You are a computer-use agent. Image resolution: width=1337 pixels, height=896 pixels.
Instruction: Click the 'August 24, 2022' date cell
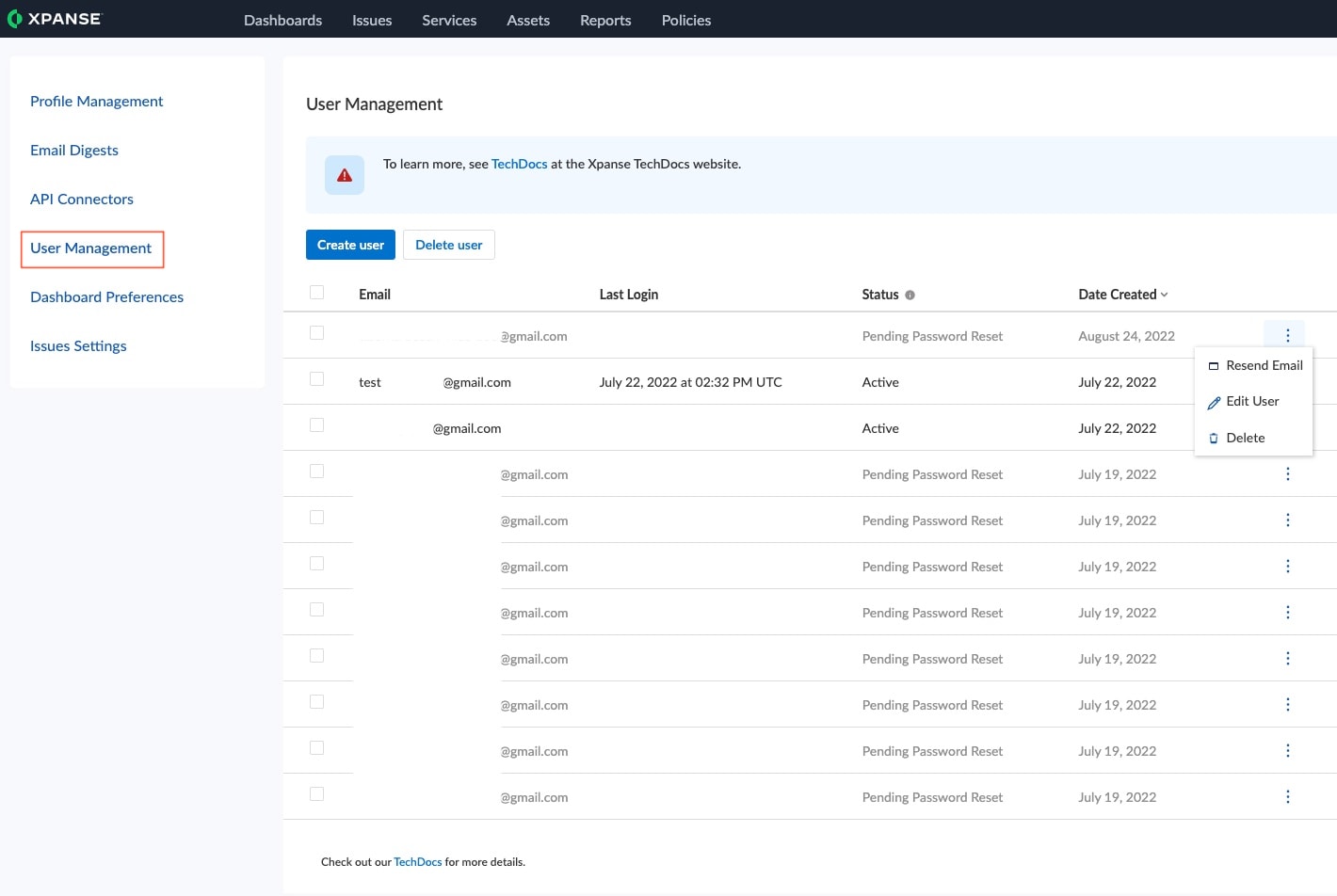point(1126,336)
